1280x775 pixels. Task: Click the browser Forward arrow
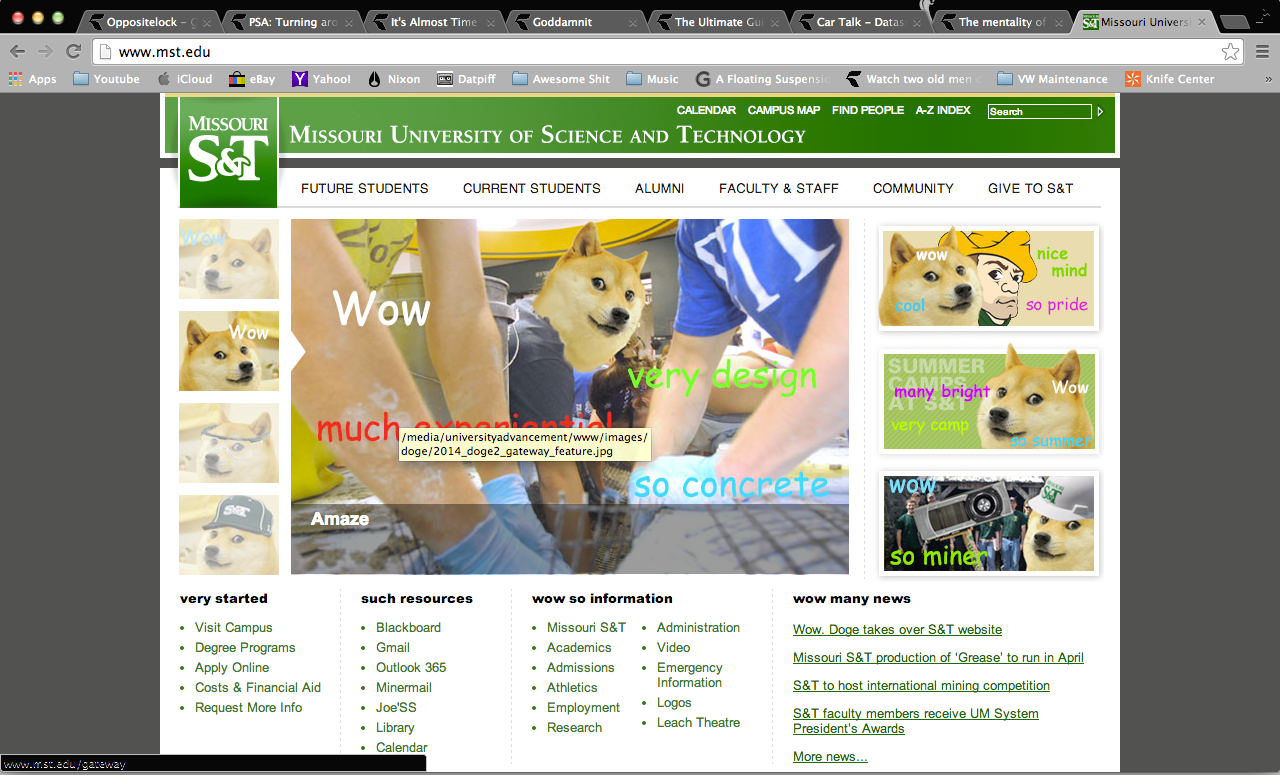coord(45,52)
